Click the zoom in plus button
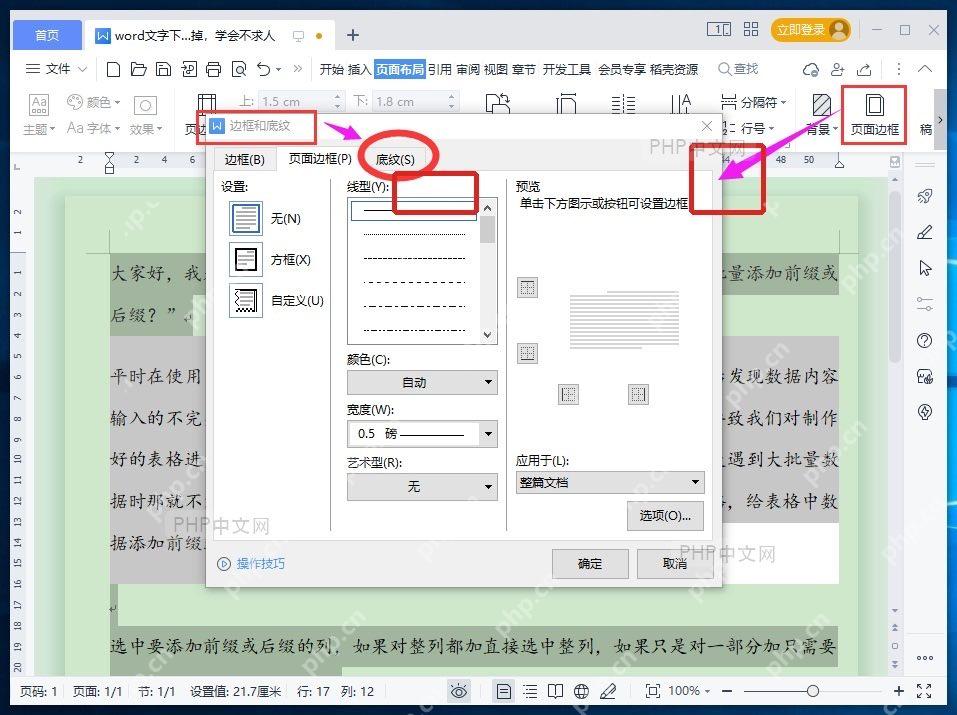The width and height of the screenshot is (957, 715). coord(898,691)
